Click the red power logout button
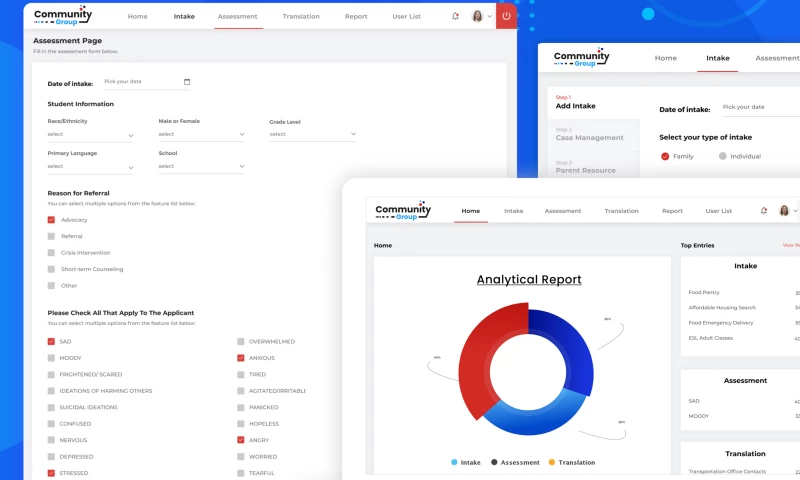Screen dimensions: 800x480 (506, 16)
